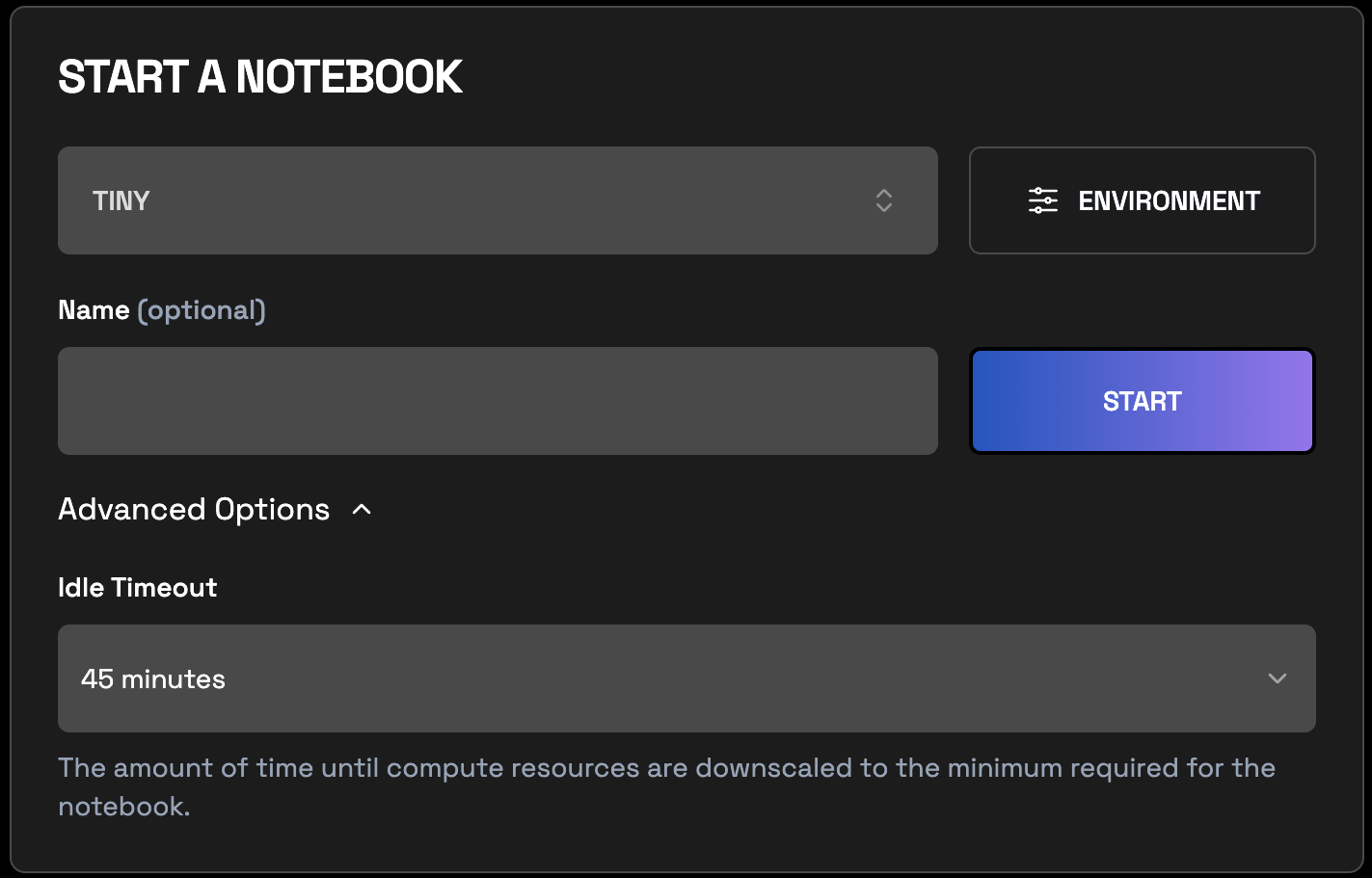Viewport: 1372px width, 878px height.
Task: Open the TINY instance size dropdown
Action: [498, 200]
